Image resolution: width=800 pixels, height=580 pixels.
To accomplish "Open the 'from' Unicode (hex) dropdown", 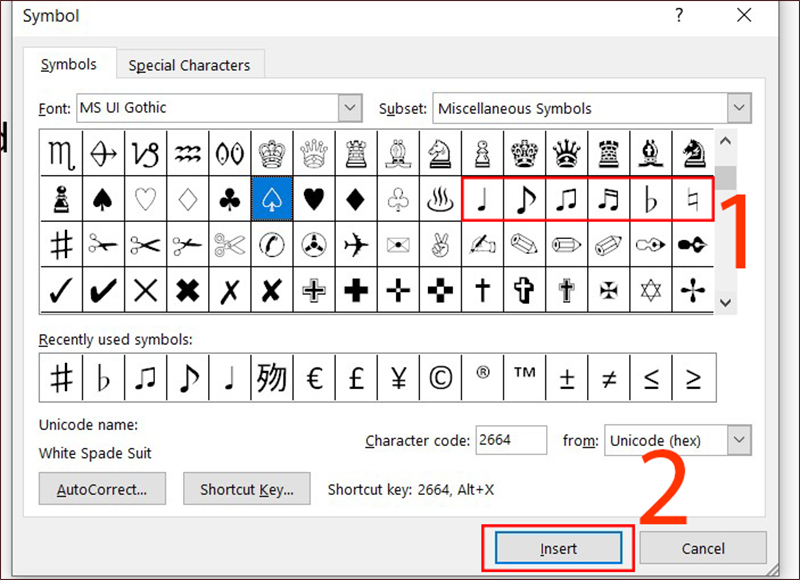I will pyautogui.click(x=739, y=440).
